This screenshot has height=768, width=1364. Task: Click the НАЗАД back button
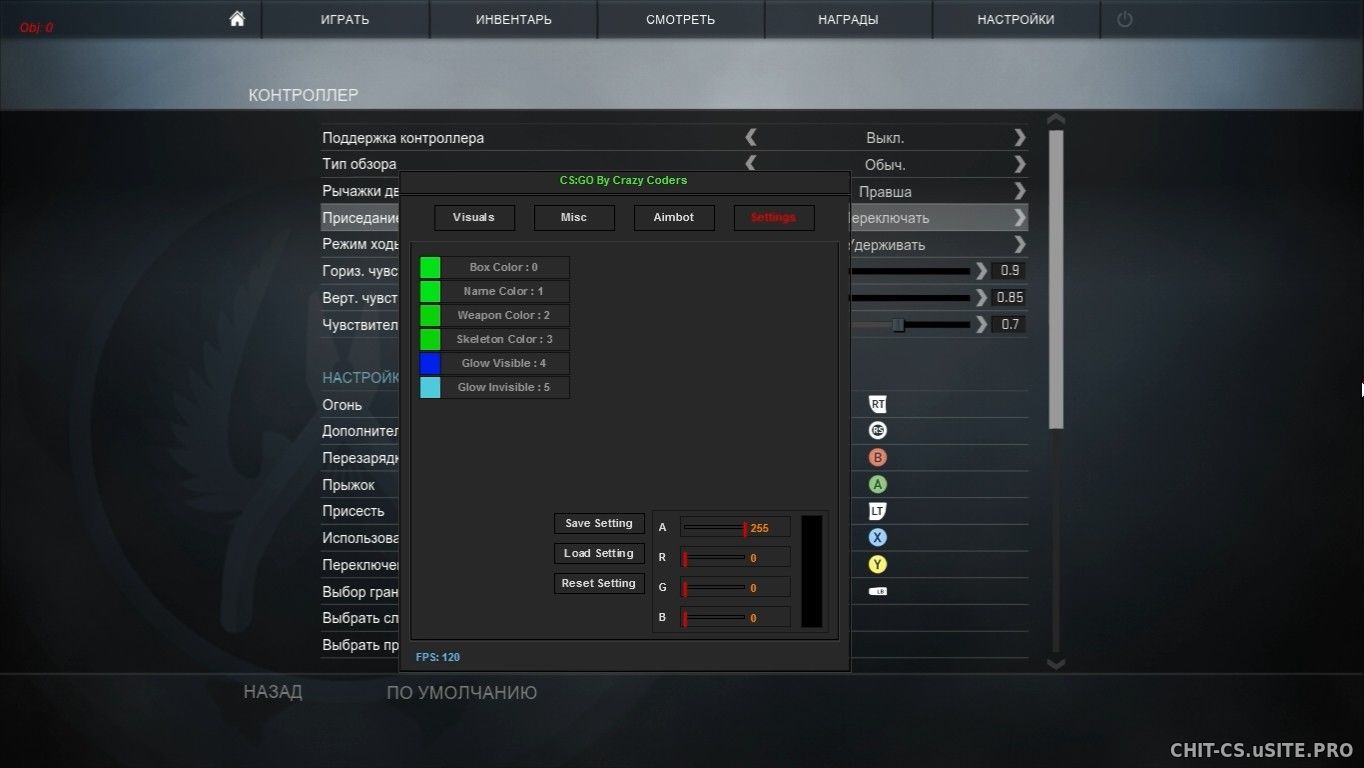[x=273, y=692]
